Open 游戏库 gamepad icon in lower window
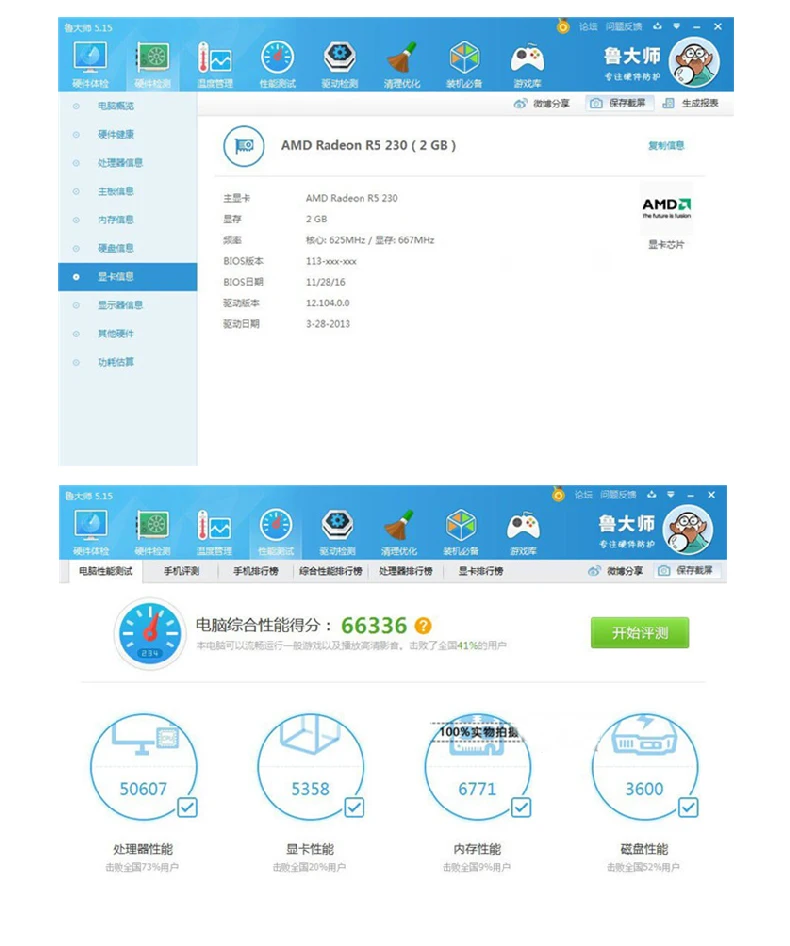The image size is (790, 946). click(523, 526)
